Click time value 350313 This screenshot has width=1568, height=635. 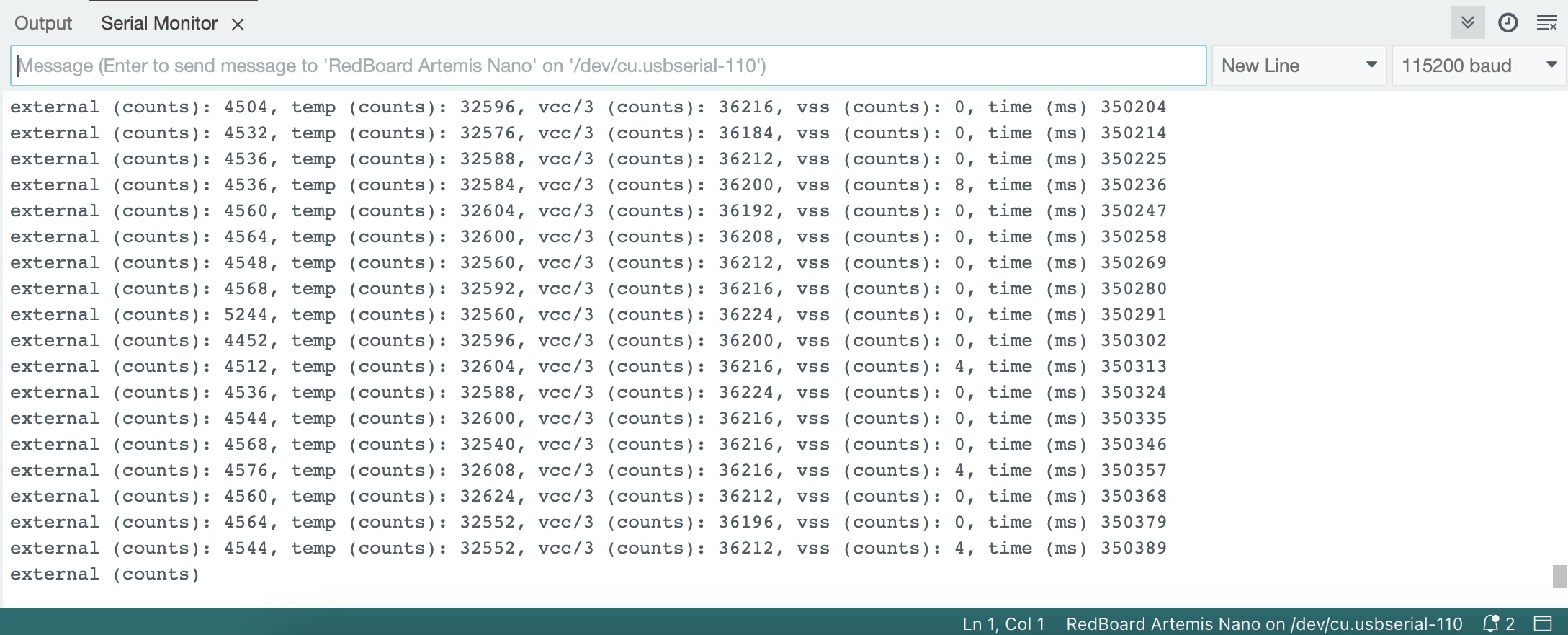[1134, 367]
